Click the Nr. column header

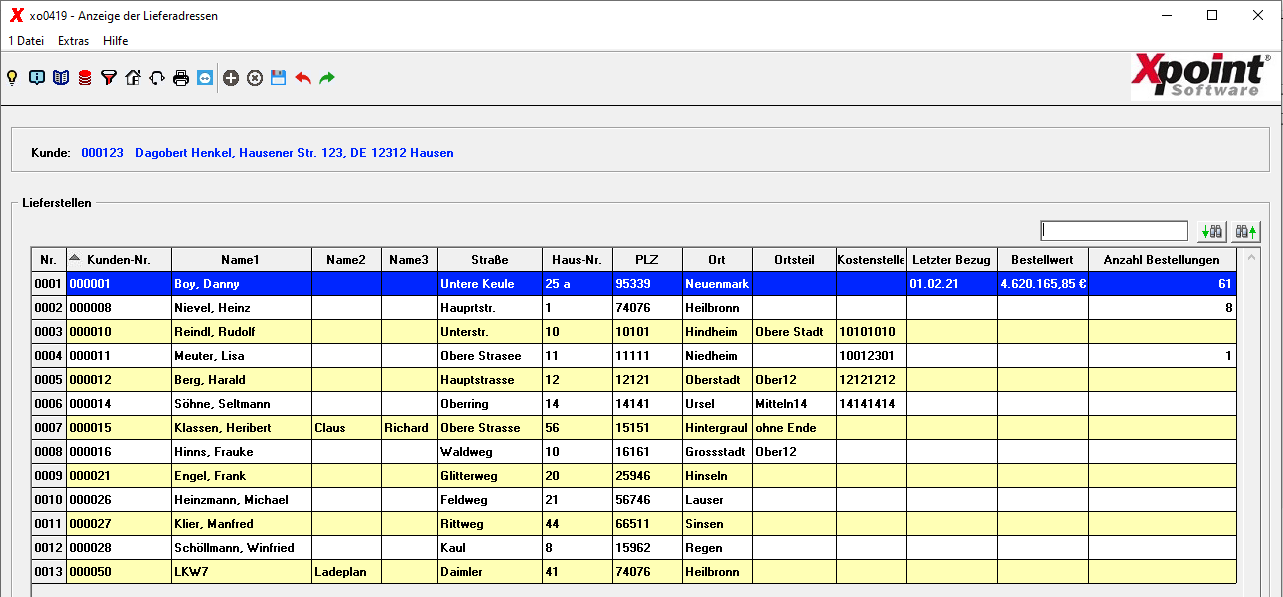point(48,260)
